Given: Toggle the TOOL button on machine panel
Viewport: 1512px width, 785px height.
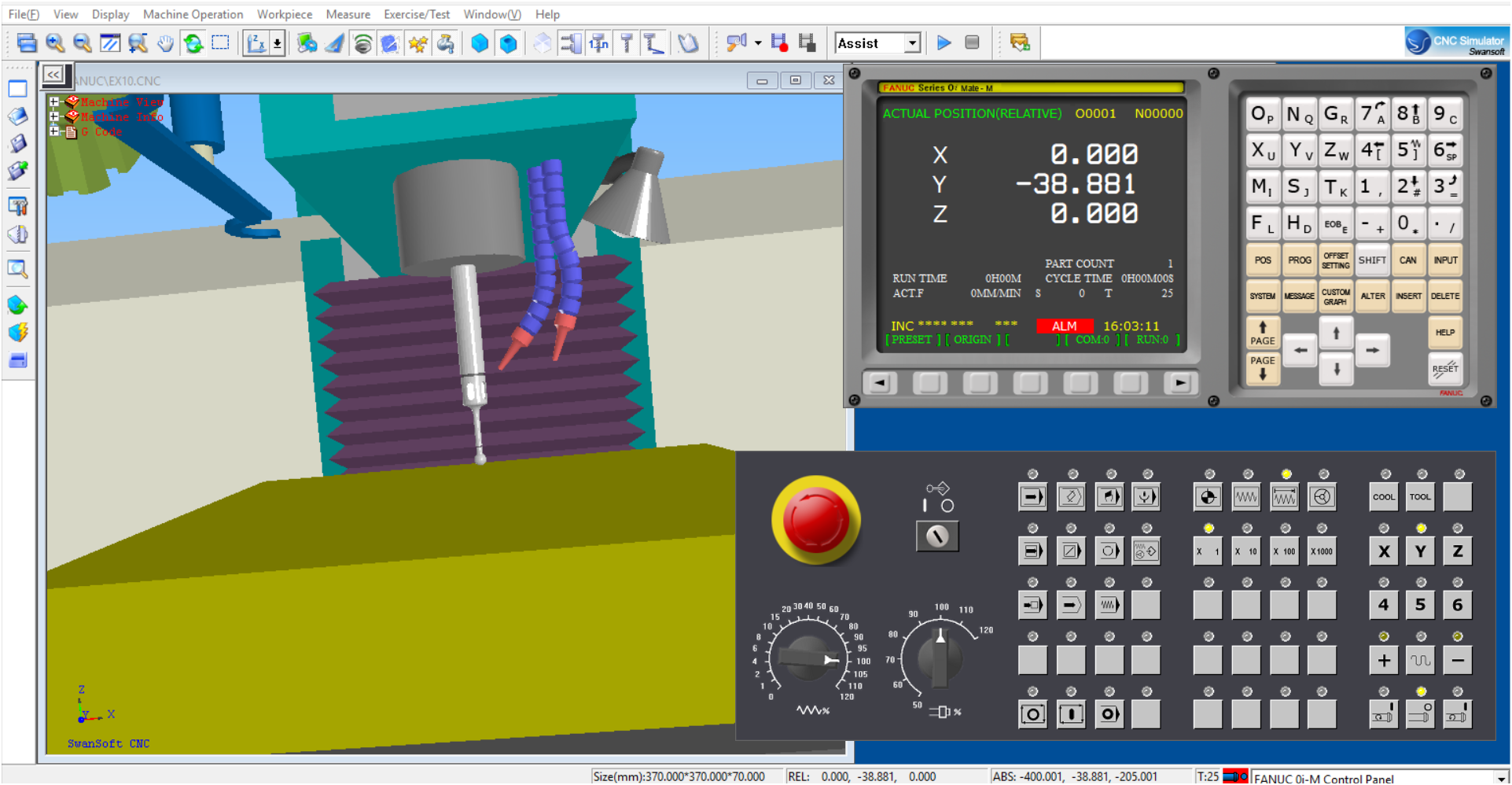Looking at the screenshot, I should [x=1420, y=497].
